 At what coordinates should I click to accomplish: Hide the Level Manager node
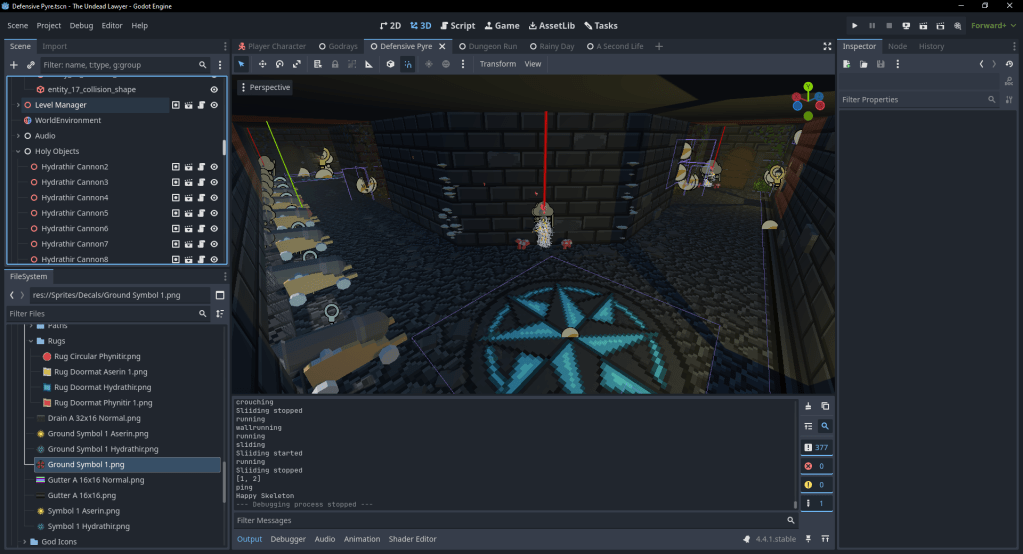pos(214,105)
